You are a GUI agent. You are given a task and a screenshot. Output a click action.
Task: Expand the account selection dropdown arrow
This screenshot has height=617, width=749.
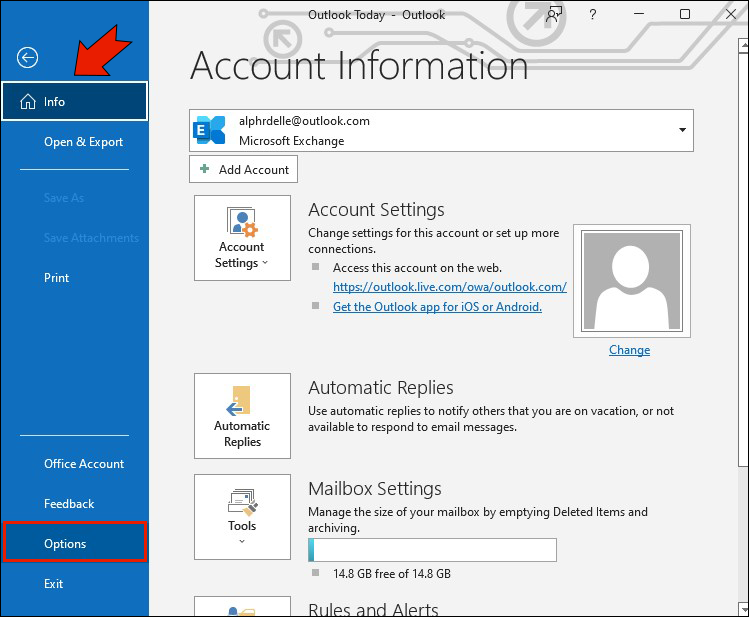[x=682, y=130]
